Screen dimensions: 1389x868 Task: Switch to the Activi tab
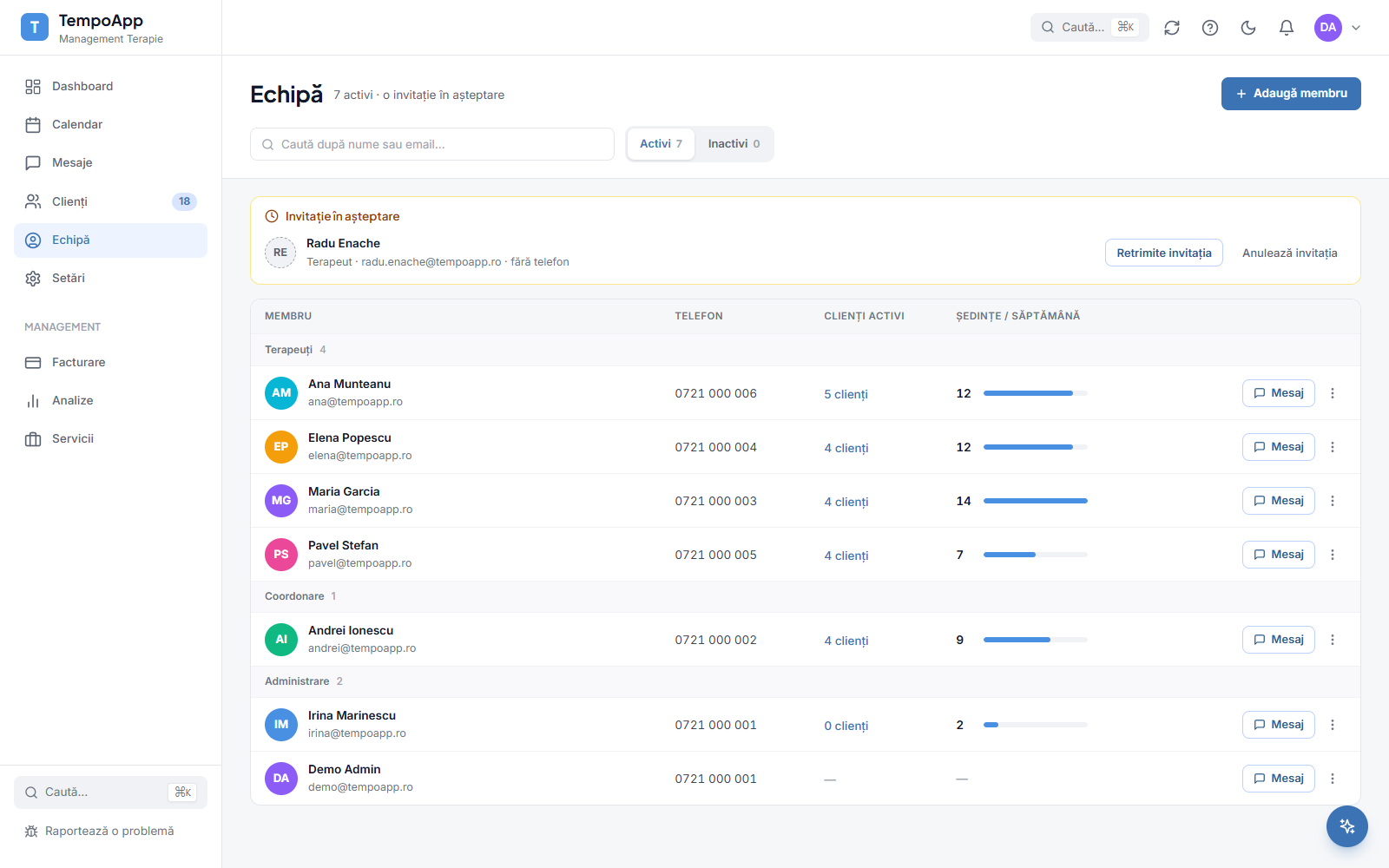pyautogui.click(x=661, y=144)
